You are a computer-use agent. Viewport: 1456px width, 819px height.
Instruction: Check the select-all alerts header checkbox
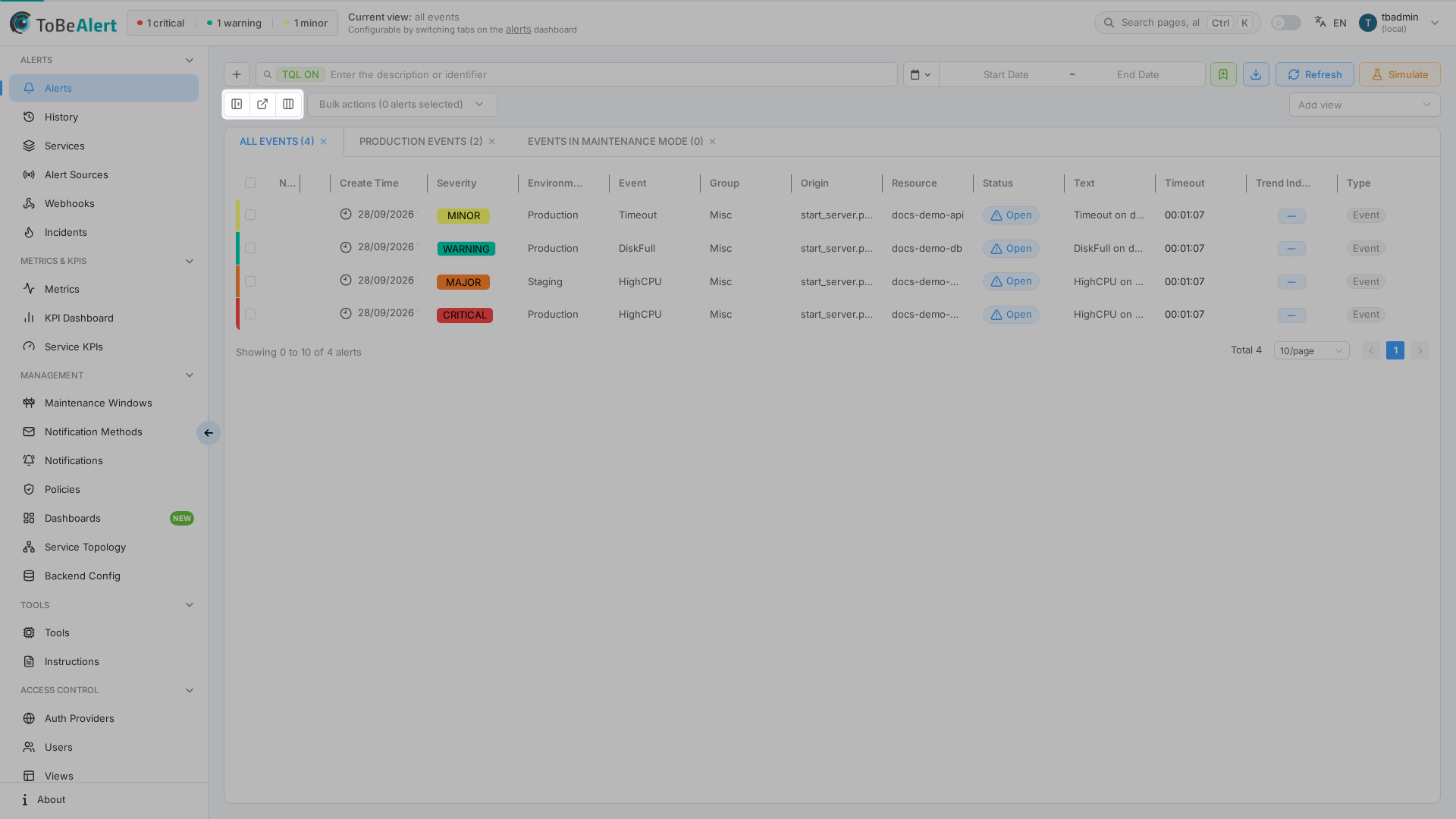click(x=250, y=183)
